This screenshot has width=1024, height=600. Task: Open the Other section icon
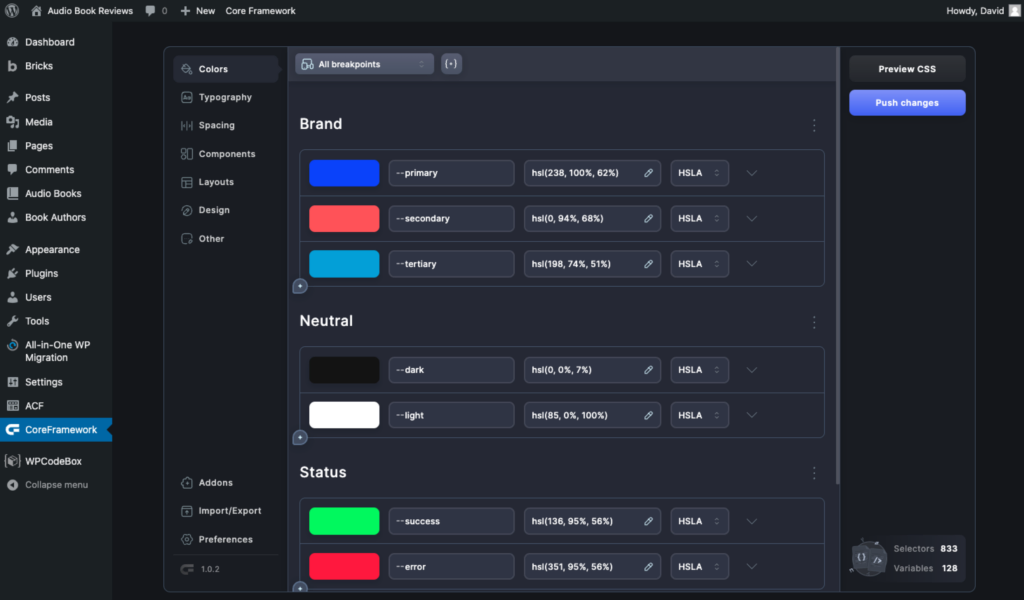point(186,238)
